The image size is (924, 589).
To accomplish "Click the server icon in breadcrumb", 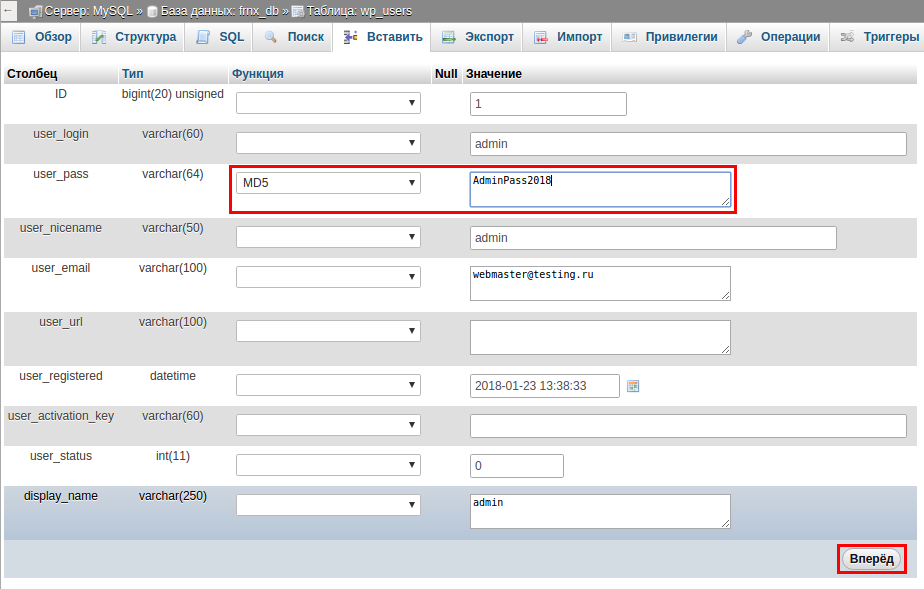I will pos(36,11).
